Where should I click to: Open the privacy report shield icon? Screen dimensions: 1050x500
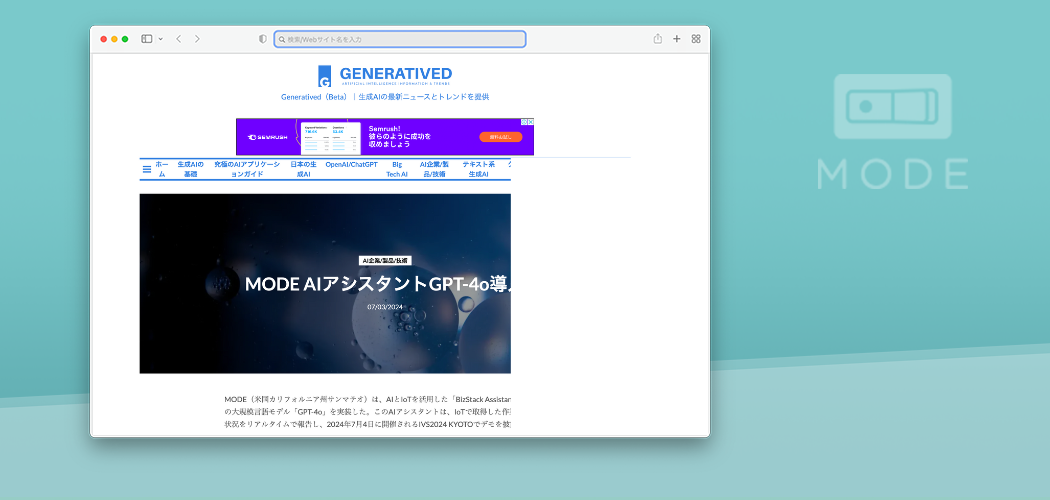[263, 39]
